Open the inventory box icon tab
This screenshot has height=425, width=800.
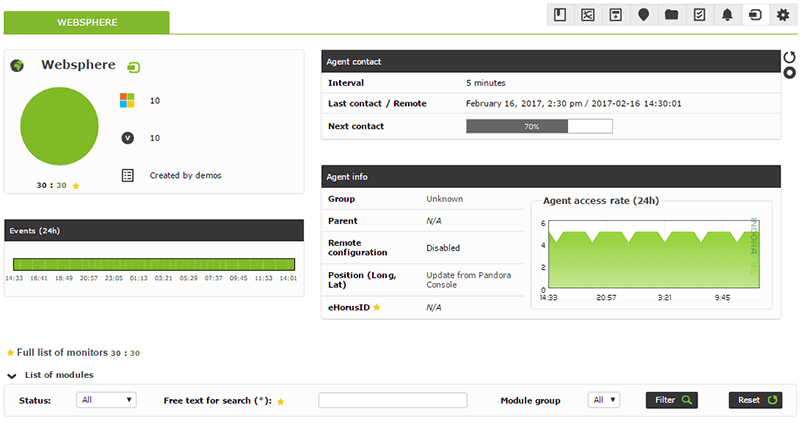coord(616,15)
